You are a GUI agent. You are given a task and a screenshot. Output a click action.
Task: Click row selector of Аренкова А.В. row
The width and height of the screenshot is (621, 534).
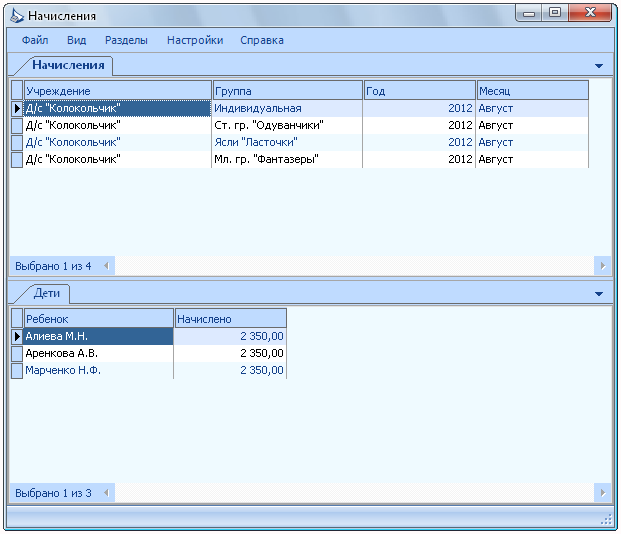click(17, 353)
